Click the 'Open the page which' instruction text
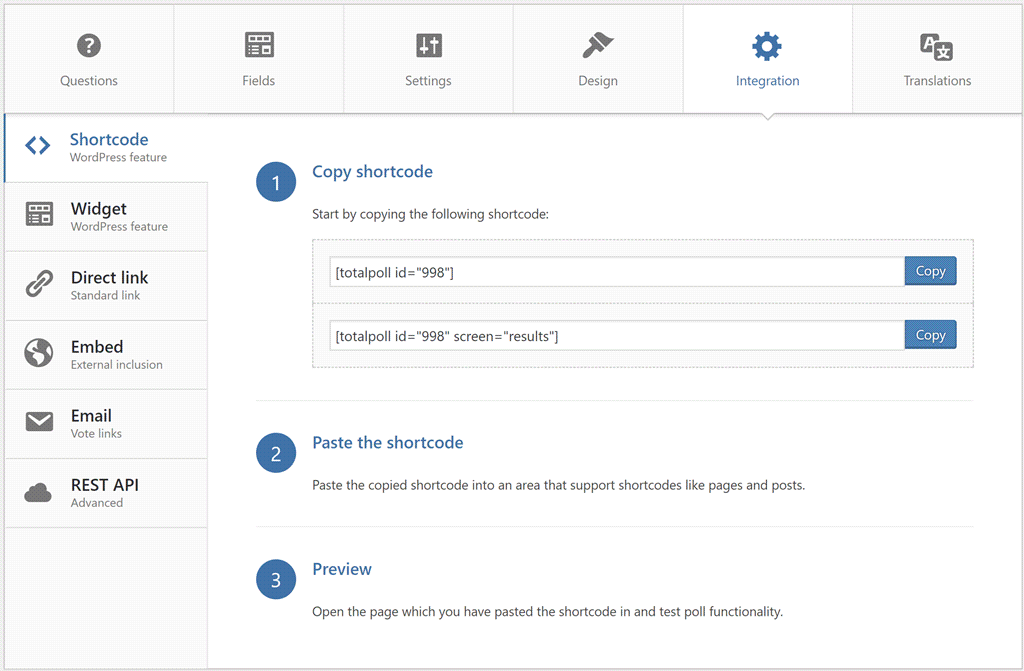 coord(547,612)
